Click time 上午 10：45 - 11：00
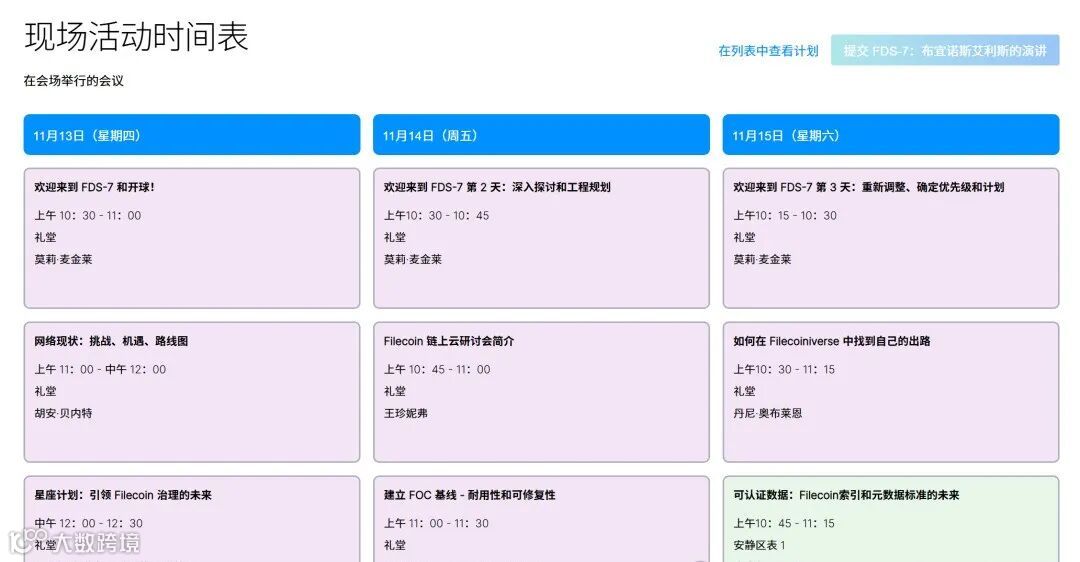 pyautogui.click(x=437, y=369)
